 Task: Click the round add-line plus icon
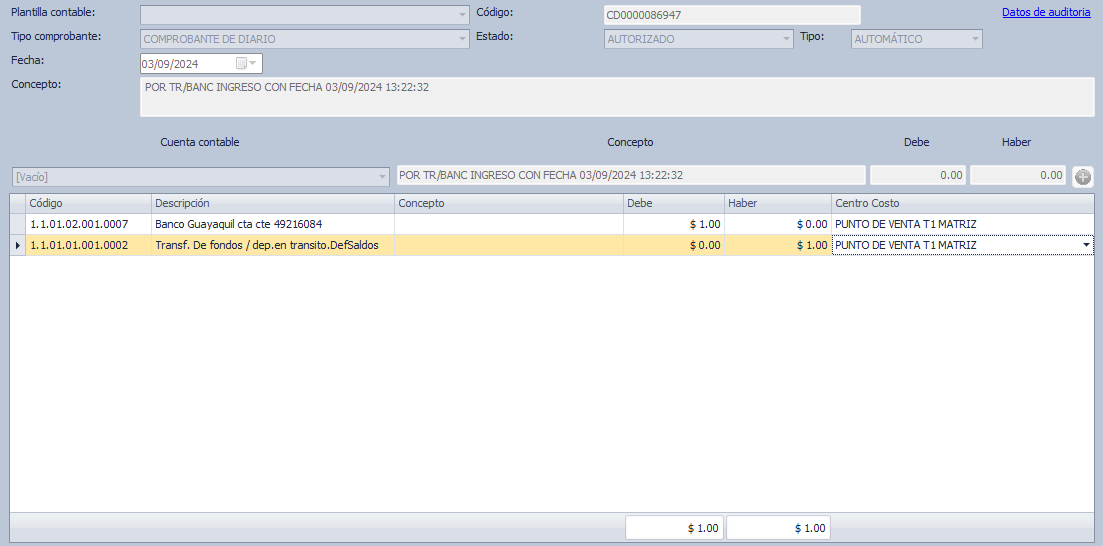tap(1083, 177)
